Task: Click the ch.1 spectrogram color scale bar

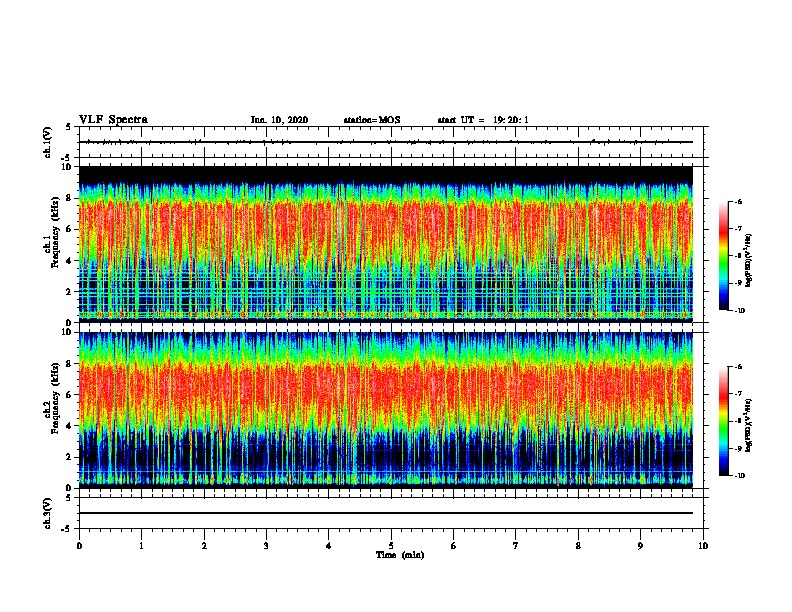Action: point(723,256)
